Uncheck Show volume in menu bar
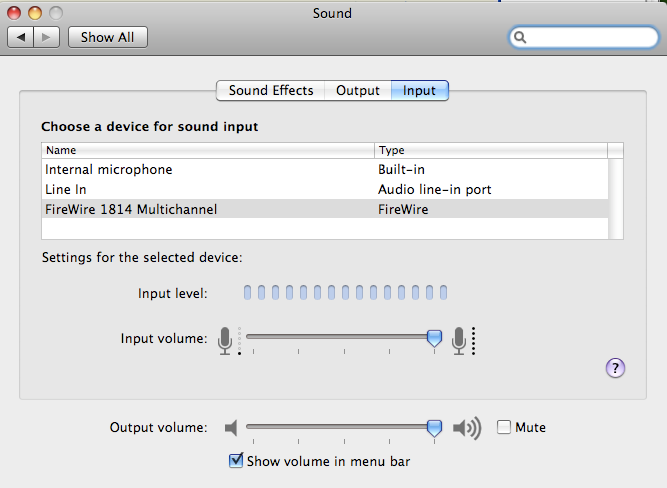Image resolution: width=667 pixels, height=488 pixels. 236,461
